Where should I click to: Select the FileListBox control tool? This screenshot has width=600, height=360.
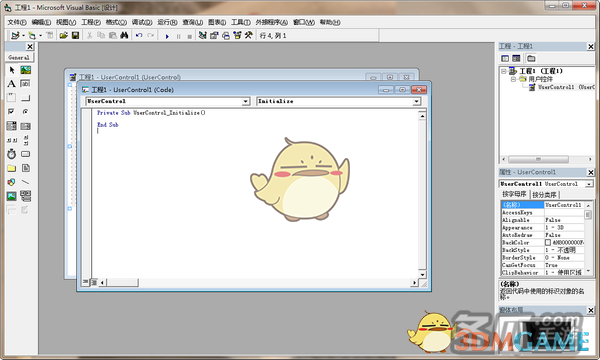point(26,168)
